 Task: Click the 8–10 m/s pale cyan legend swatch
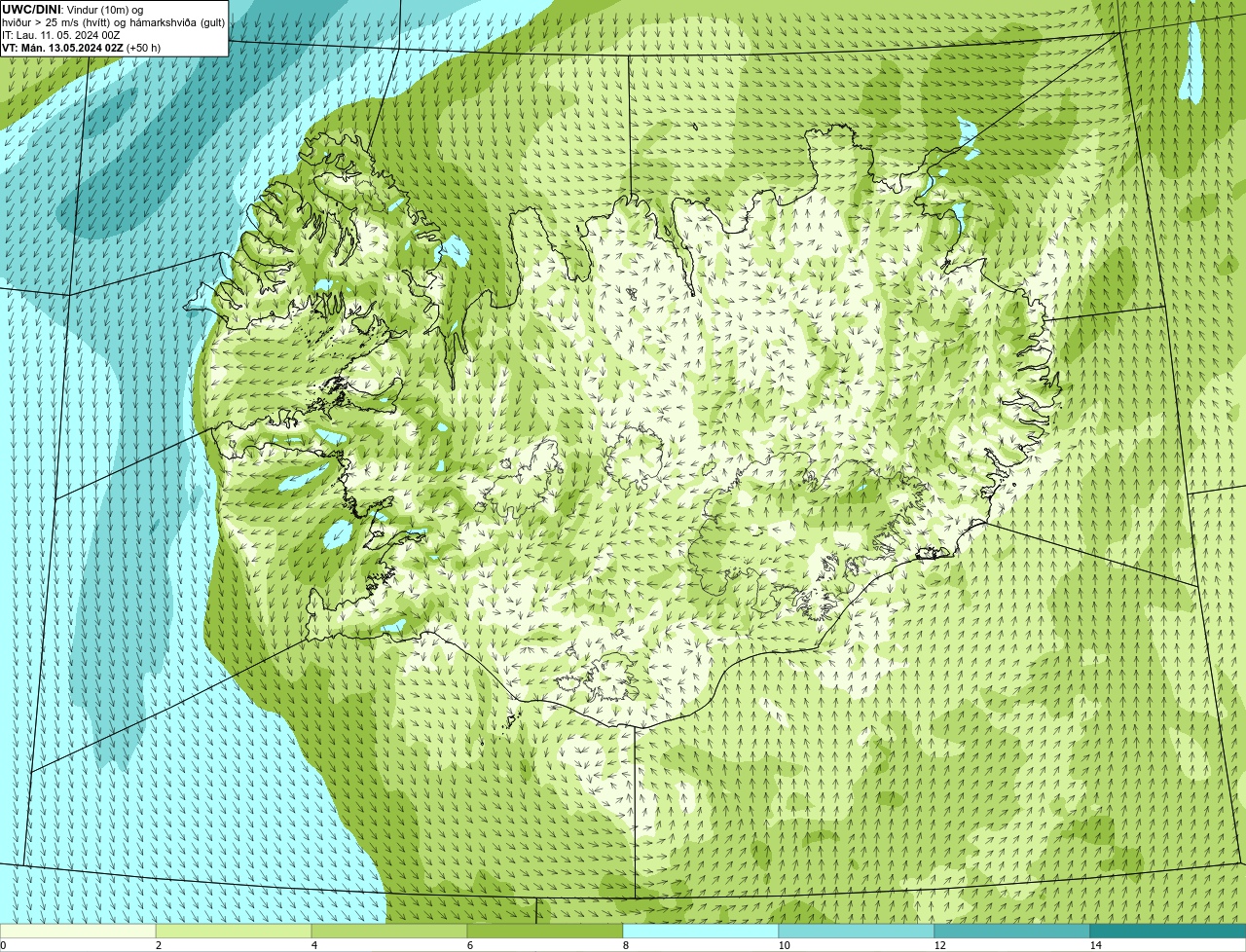coord(701,932)
